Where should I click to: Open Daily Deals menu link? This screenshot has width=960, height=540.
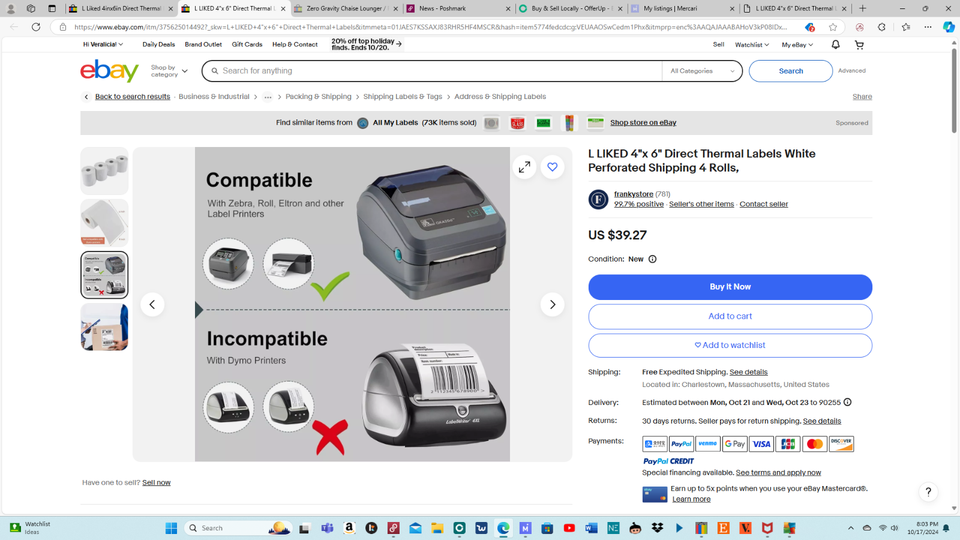tap(159, 45)
